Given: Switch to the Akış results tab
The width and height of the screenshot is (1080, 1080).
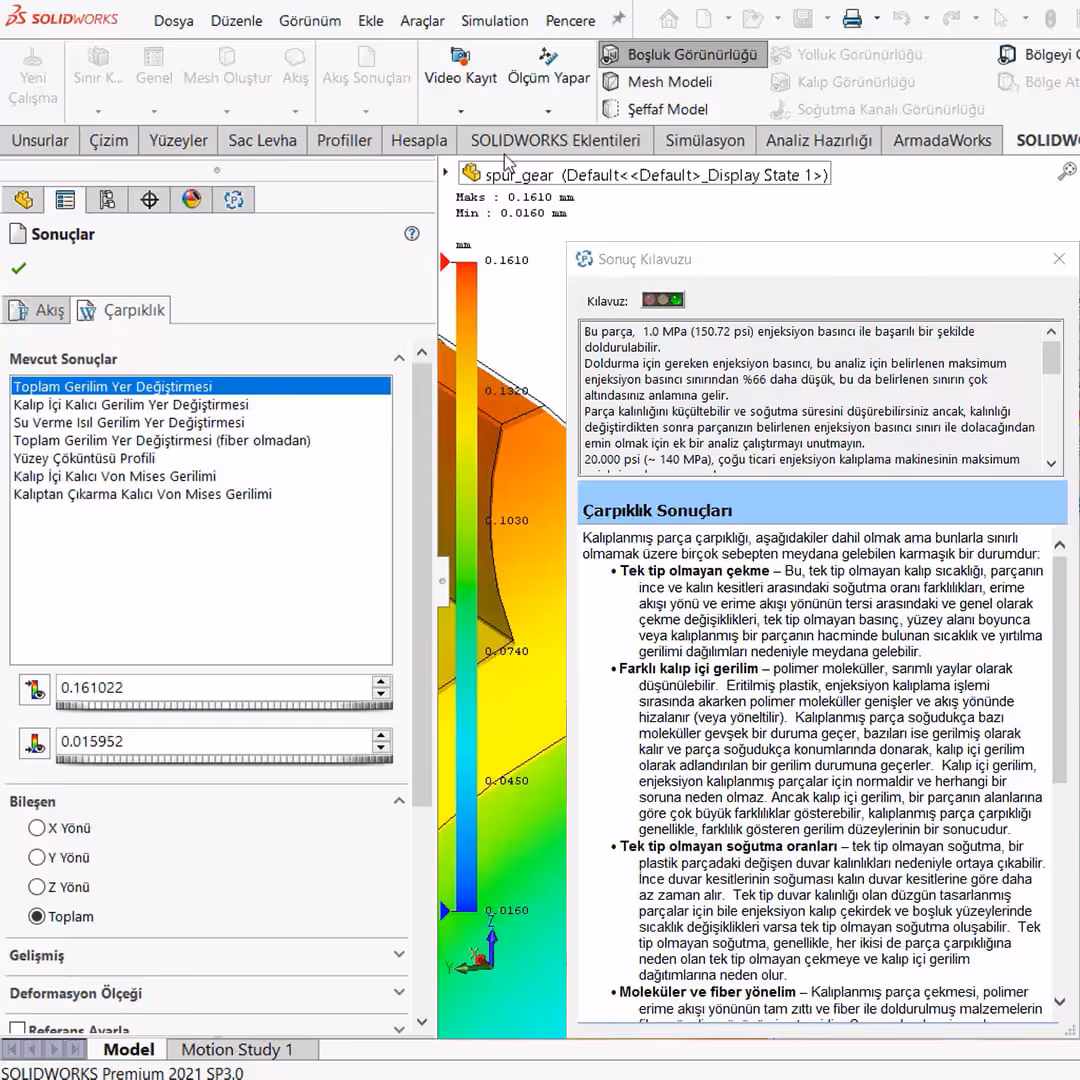Looking at the screenshot, I should tap(38, 311).
